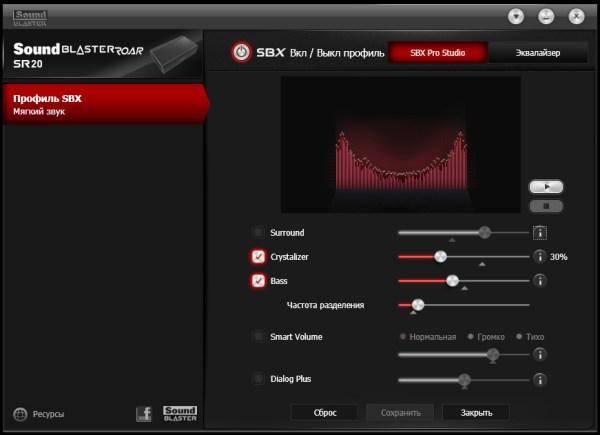Image resolution: width=600 pixels, height=435 pixels.
Task: Stop the audio demo playback
Action: [546, 206]
